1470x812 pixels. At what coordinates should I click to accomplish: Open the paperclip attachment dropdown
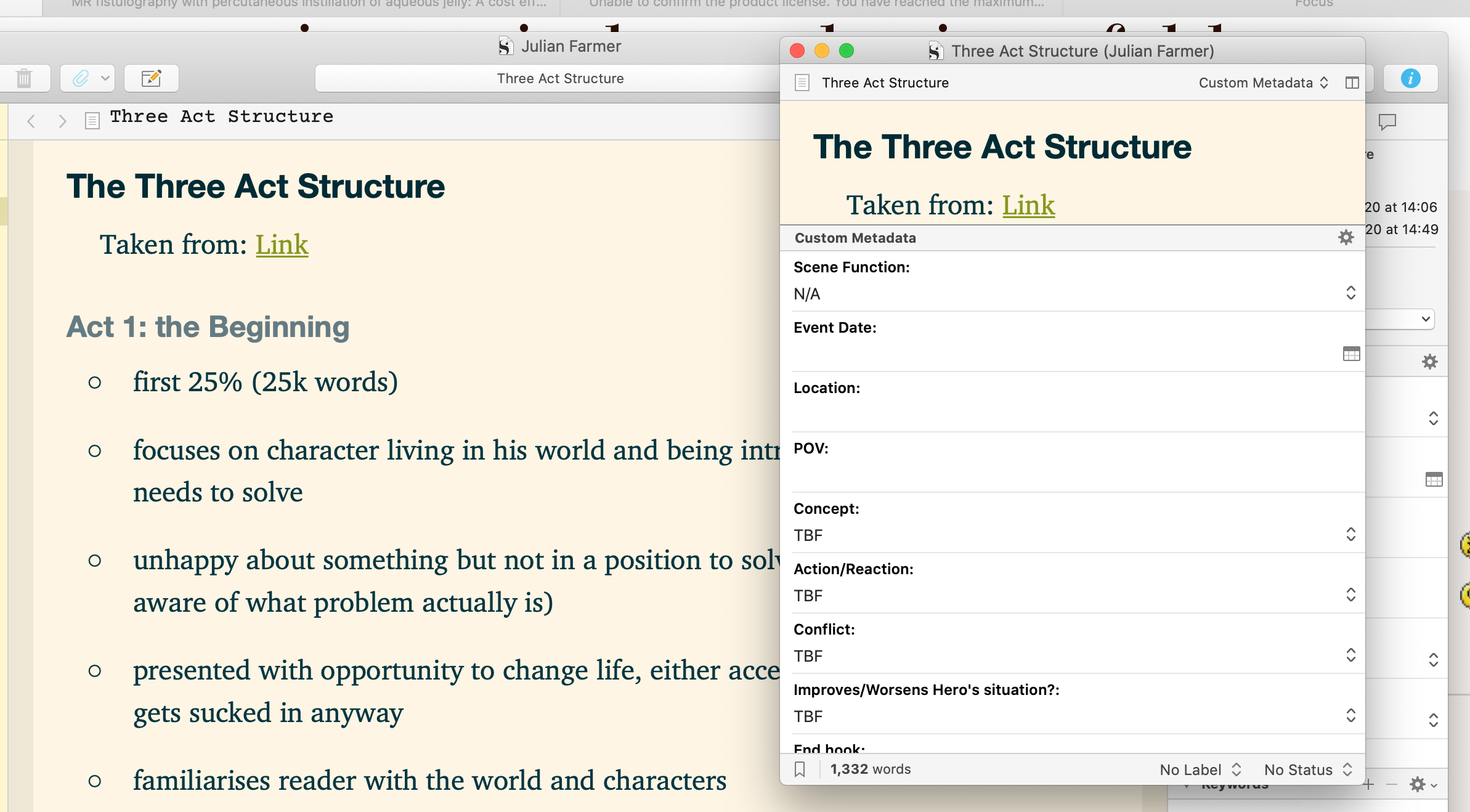pyautogui.click(x=87, y=78)
